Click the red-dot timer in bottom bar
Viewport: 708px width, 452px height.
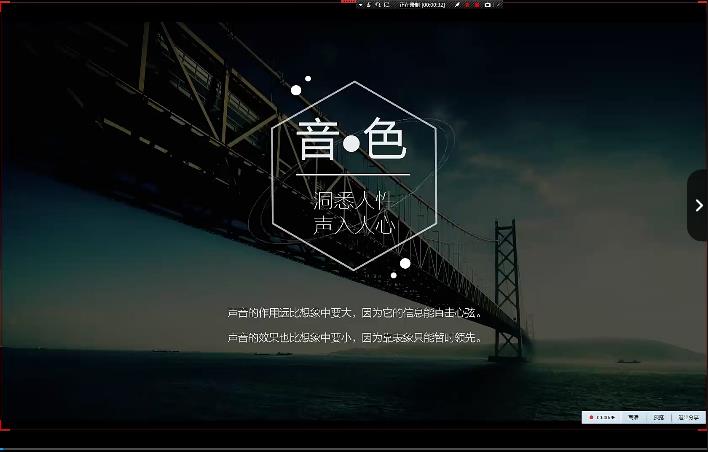click(602, 417)
